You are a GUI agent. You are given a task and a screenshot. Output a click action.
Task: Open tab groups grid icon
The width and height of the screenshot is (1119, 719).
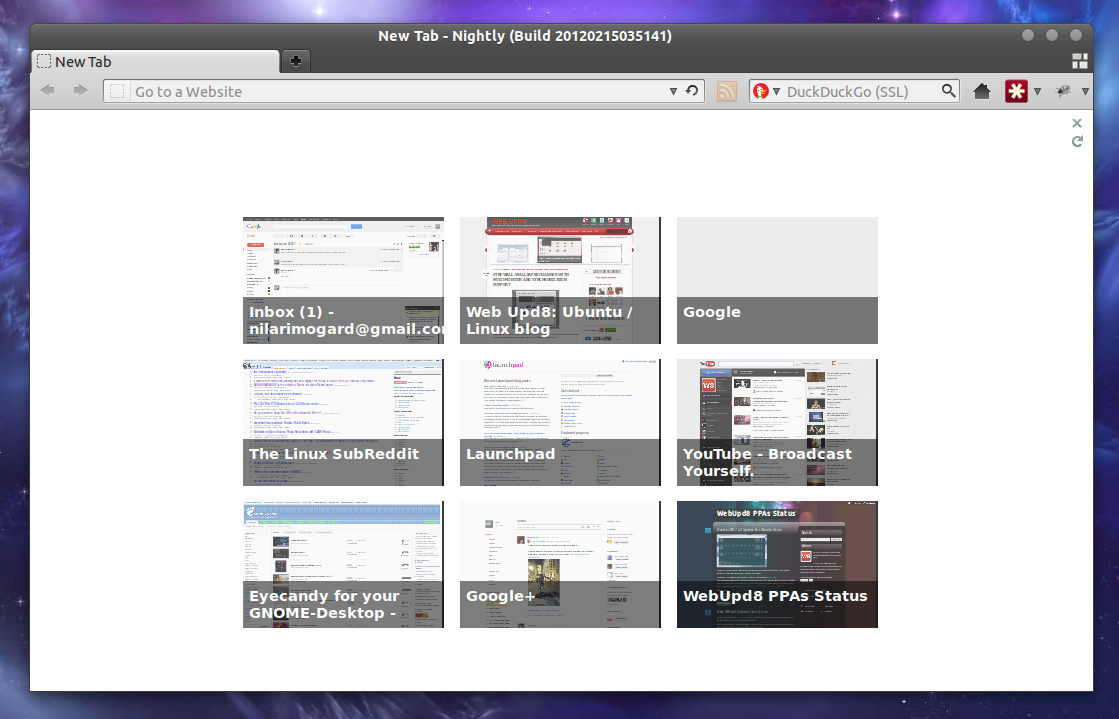point(1080,61)
